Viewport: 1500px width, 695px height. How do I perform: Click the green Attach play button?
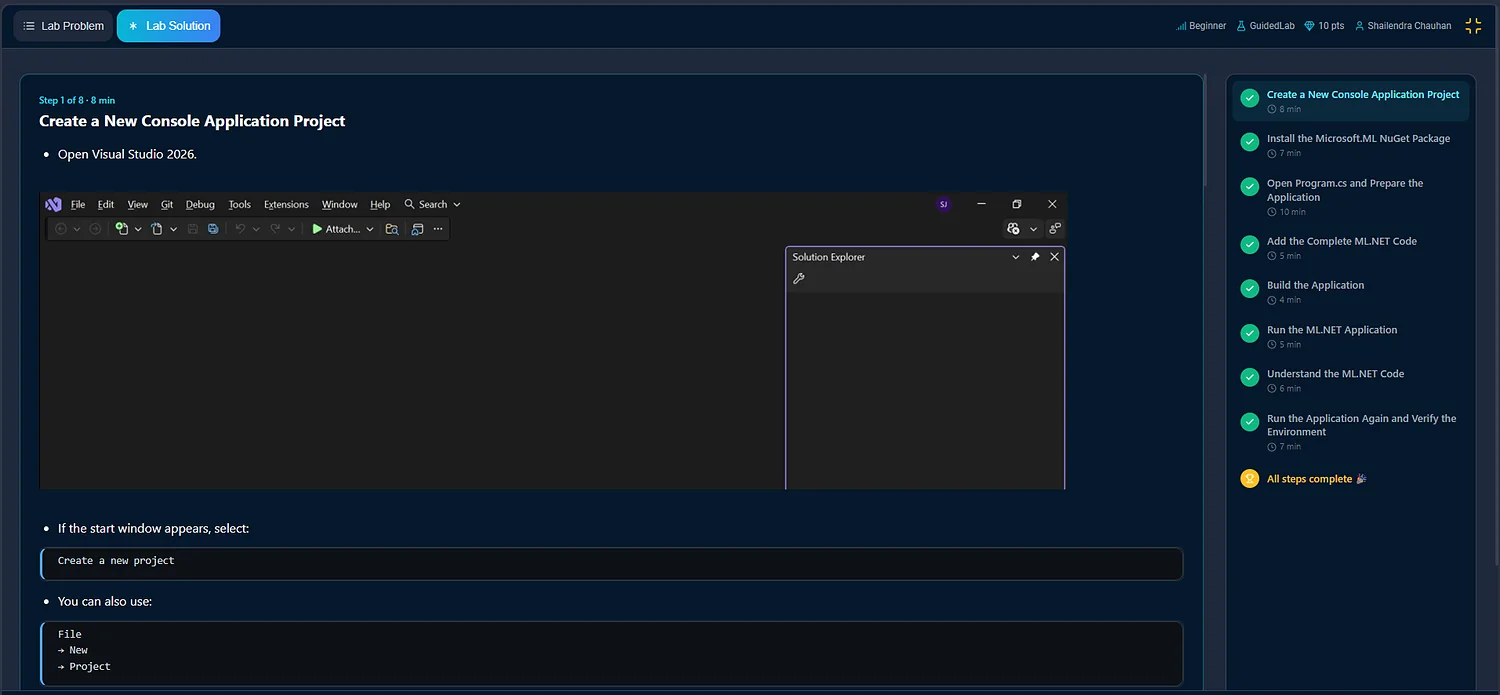coord(335,229)
